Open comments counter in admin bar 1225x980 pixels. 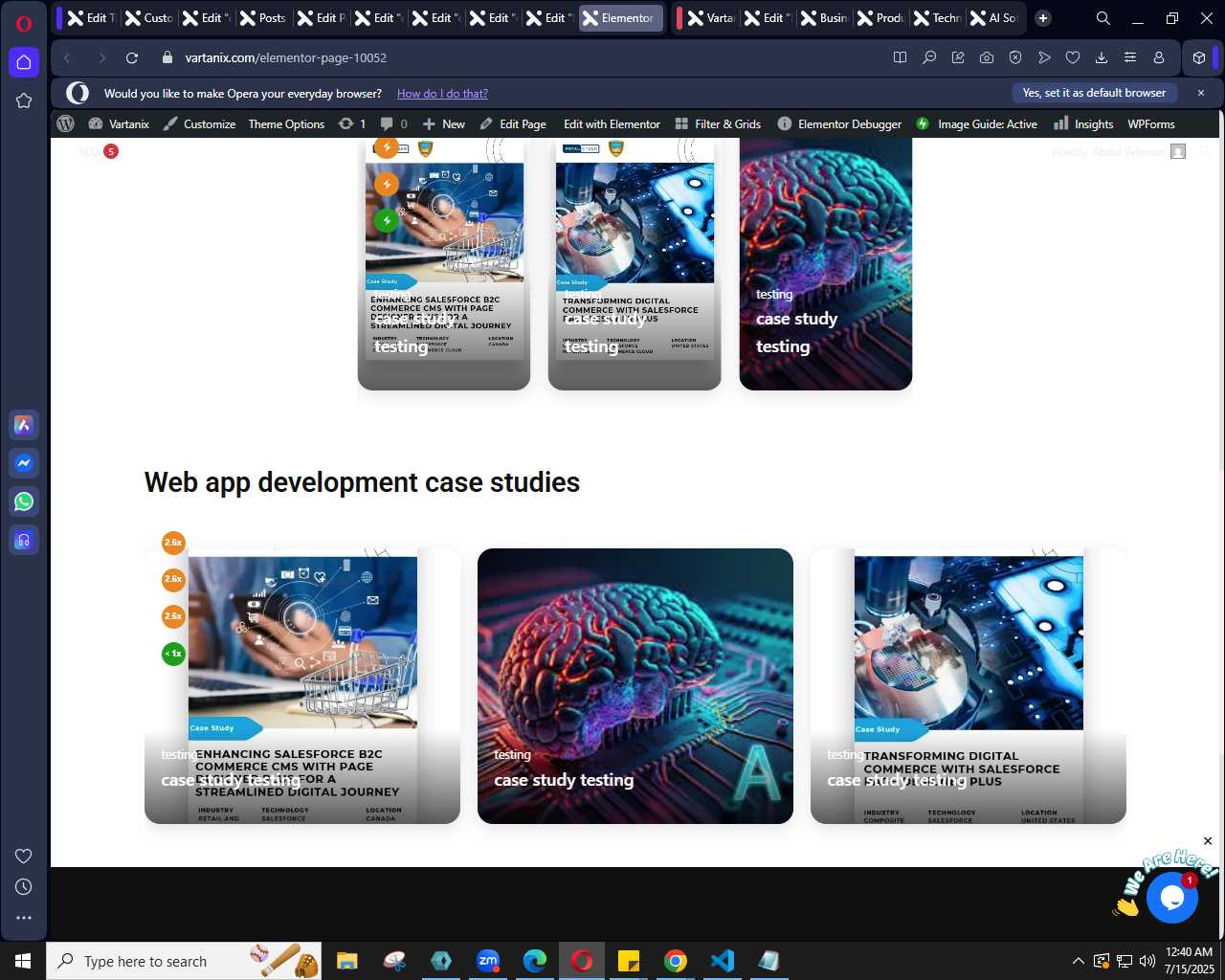[x=393, y=123]
